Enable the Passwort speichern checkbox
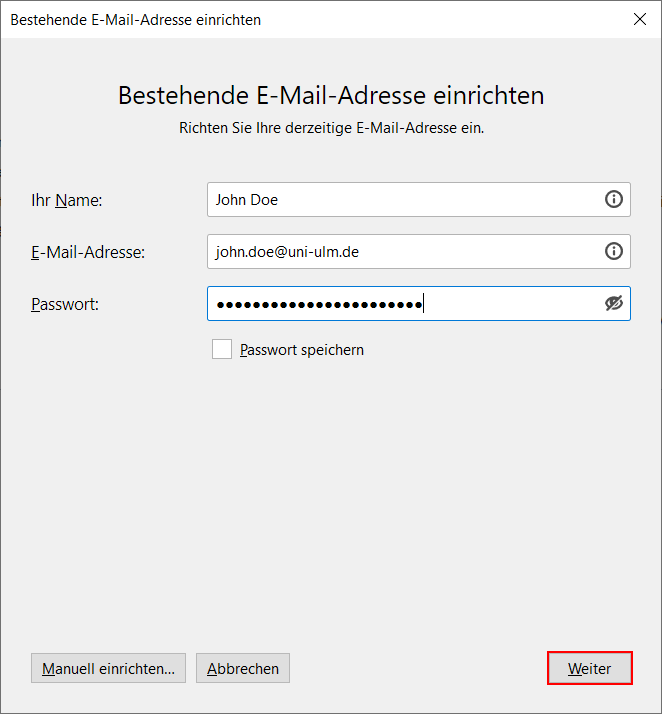The width and height of the screenshot is (662, 714). click(x=222, y=349)
